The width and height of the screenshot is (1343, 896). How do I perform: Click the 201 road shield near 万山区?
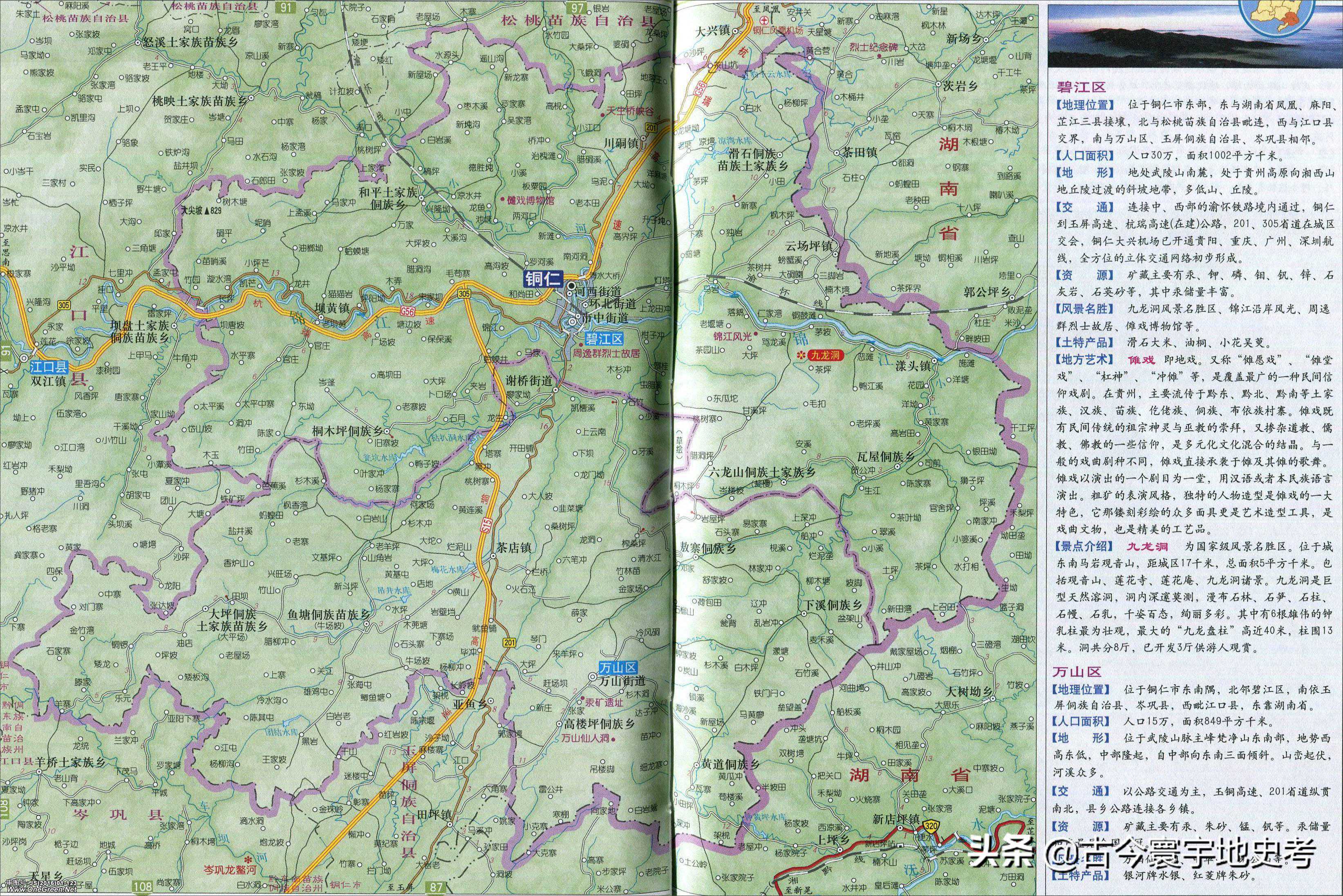[x=509, y=642]
